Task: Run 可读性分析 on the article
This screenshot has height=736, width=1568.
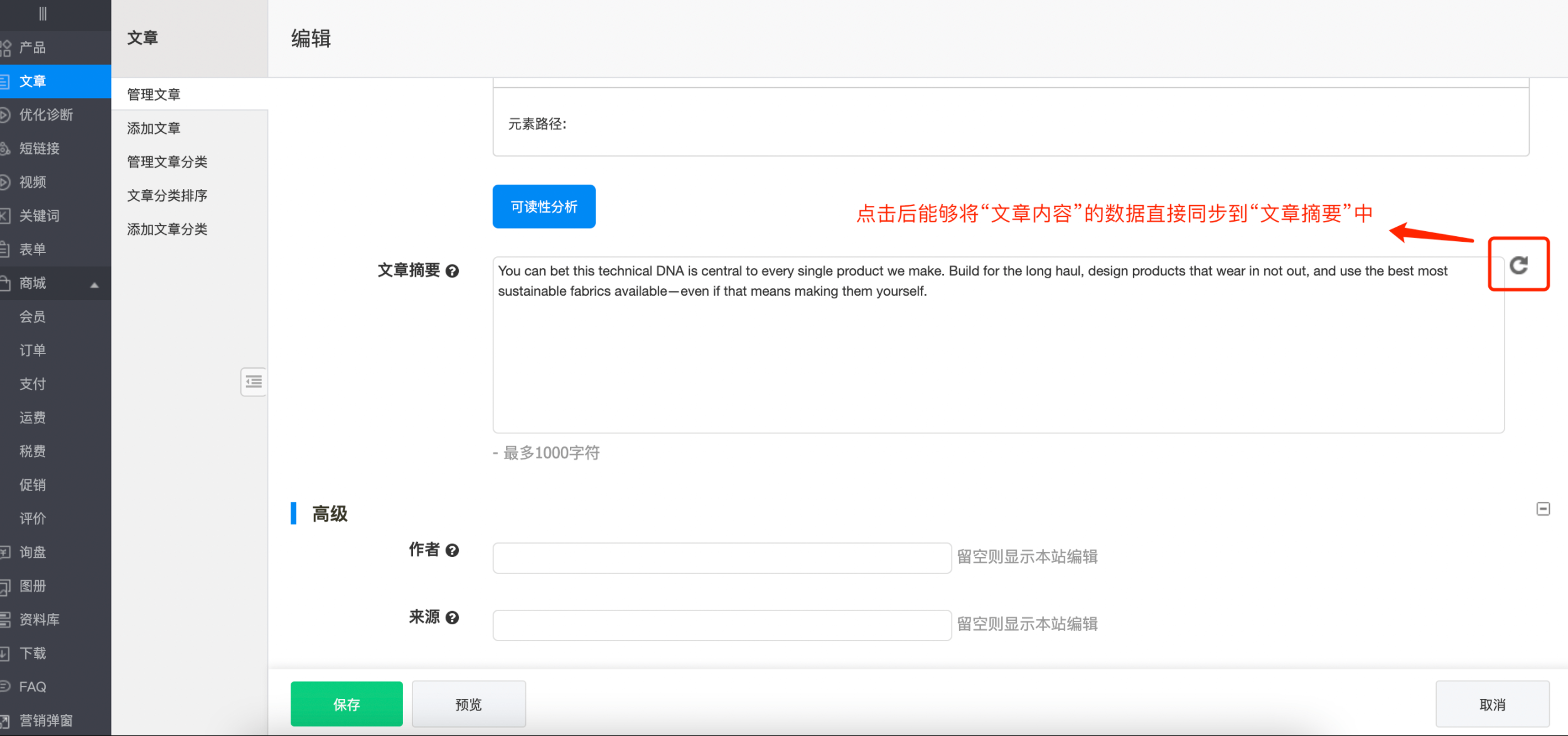Action: (x=544, y=206)
